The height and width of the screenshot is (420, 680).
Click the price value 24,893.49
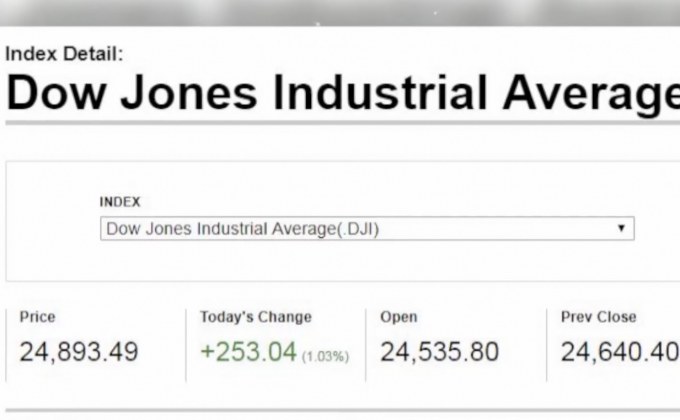[79, 352]
